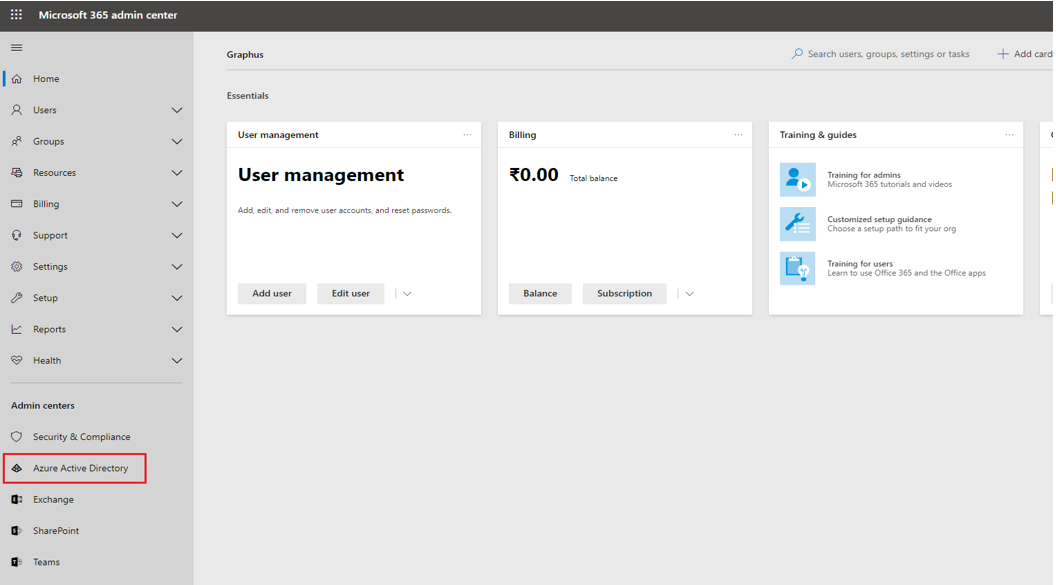
Task: Click the Users person icon
Action: pos(17,110)
